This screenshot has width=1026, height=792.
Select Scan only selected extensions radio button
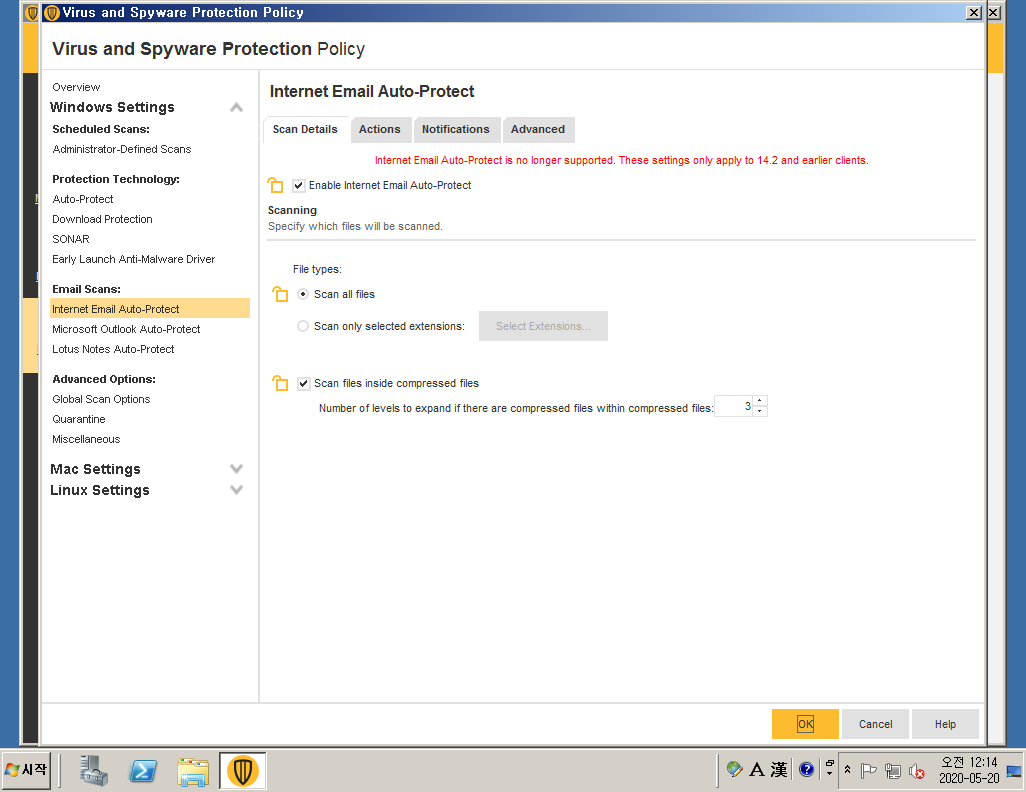coord(303,326)
